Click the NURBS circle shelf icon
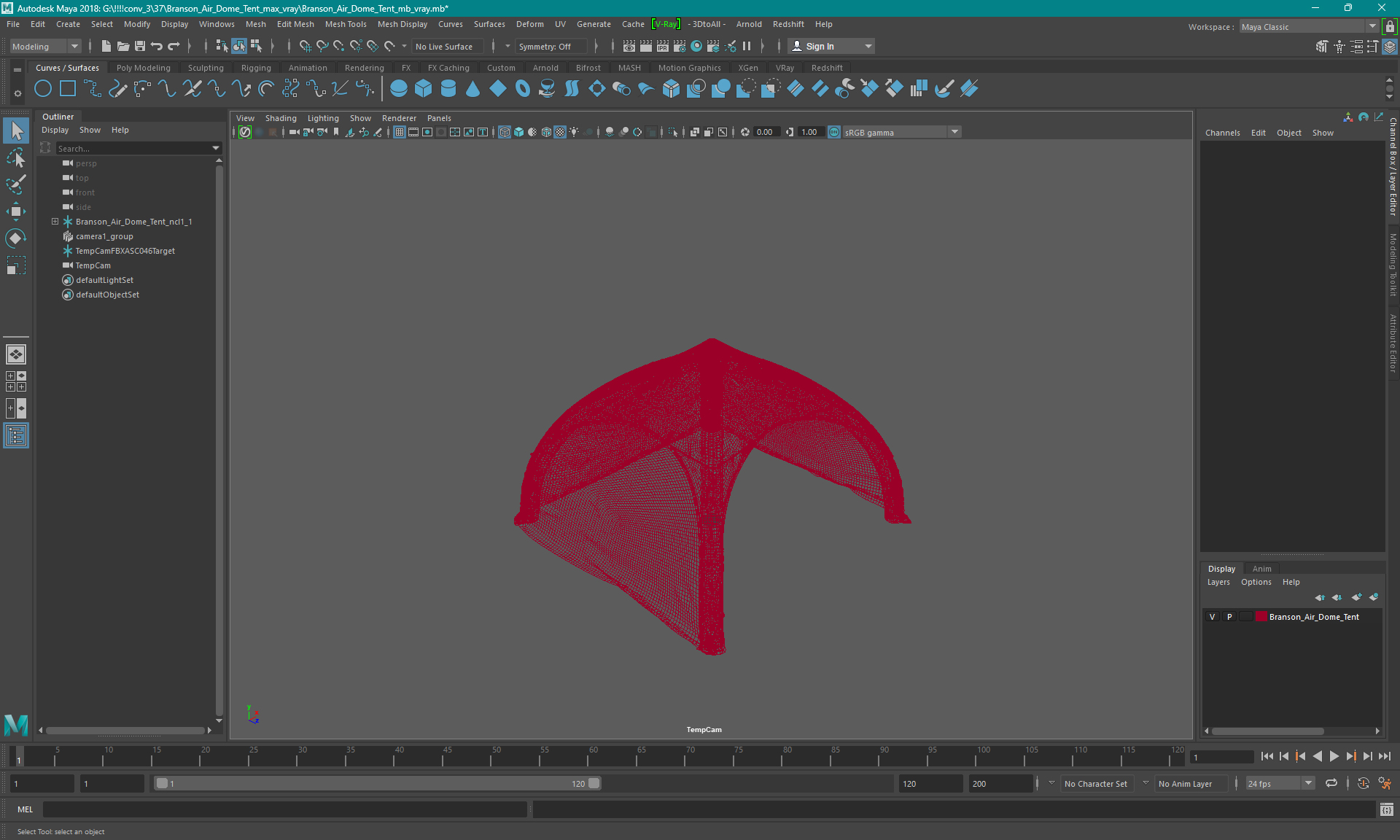Viewport: 1400px width, 840px height. point(43,89)
